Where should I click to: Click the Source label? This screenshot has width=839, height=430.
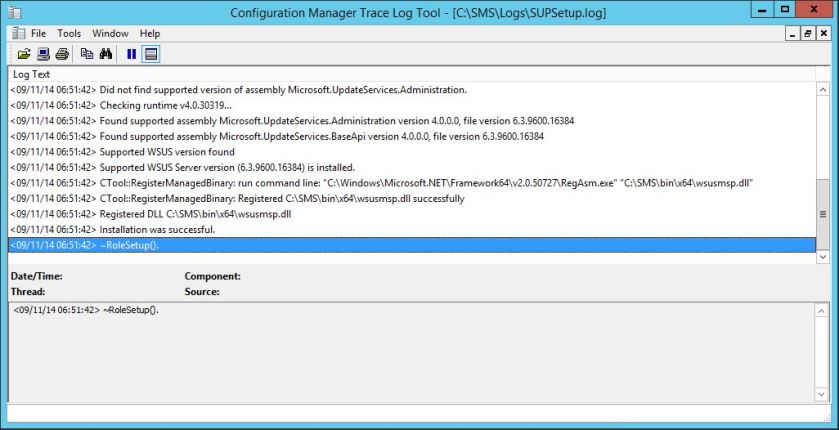[x=202, y=292]
